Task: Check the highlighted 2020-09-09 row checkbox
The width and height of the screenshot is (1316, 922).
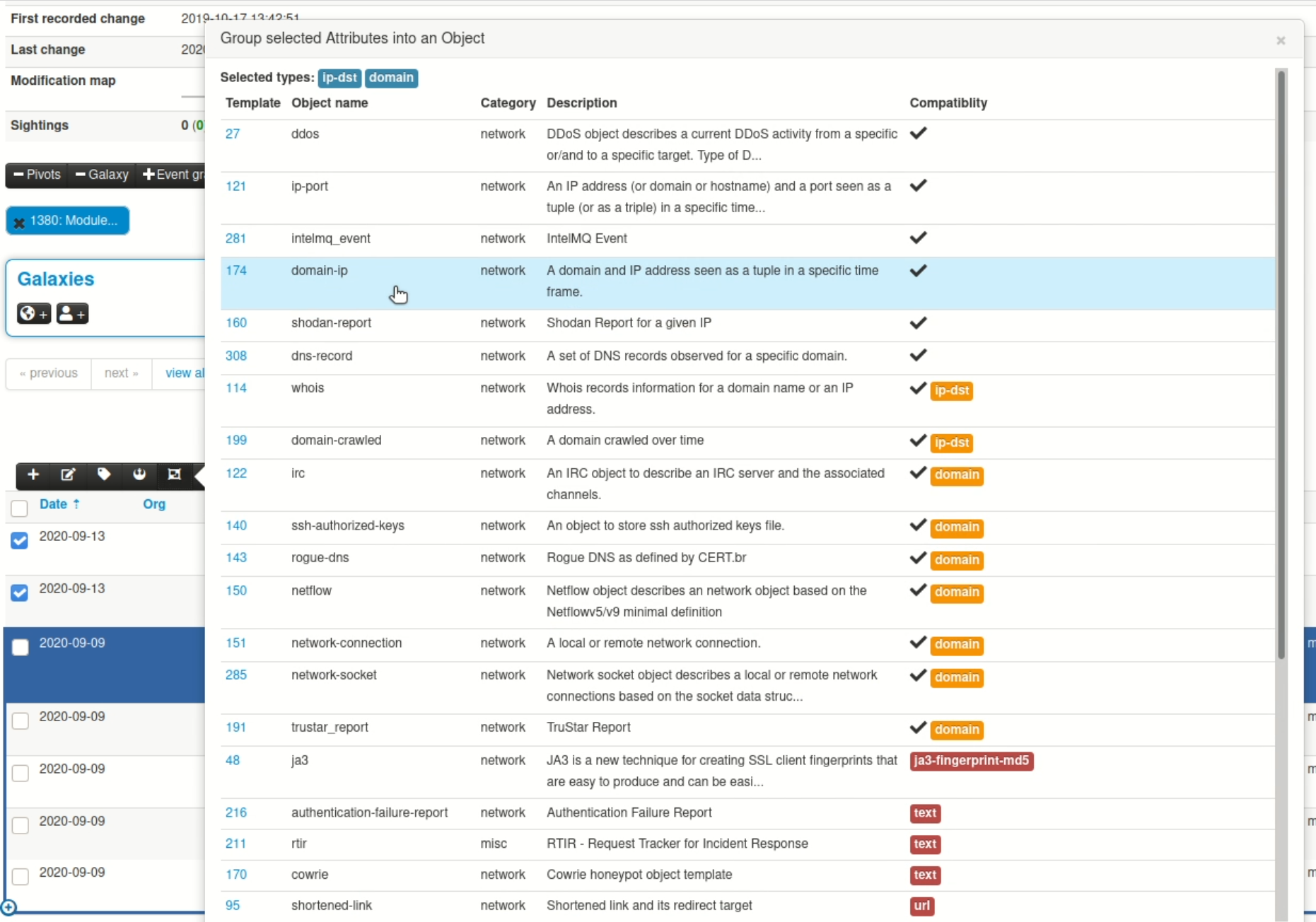Action: click(21, 647)
